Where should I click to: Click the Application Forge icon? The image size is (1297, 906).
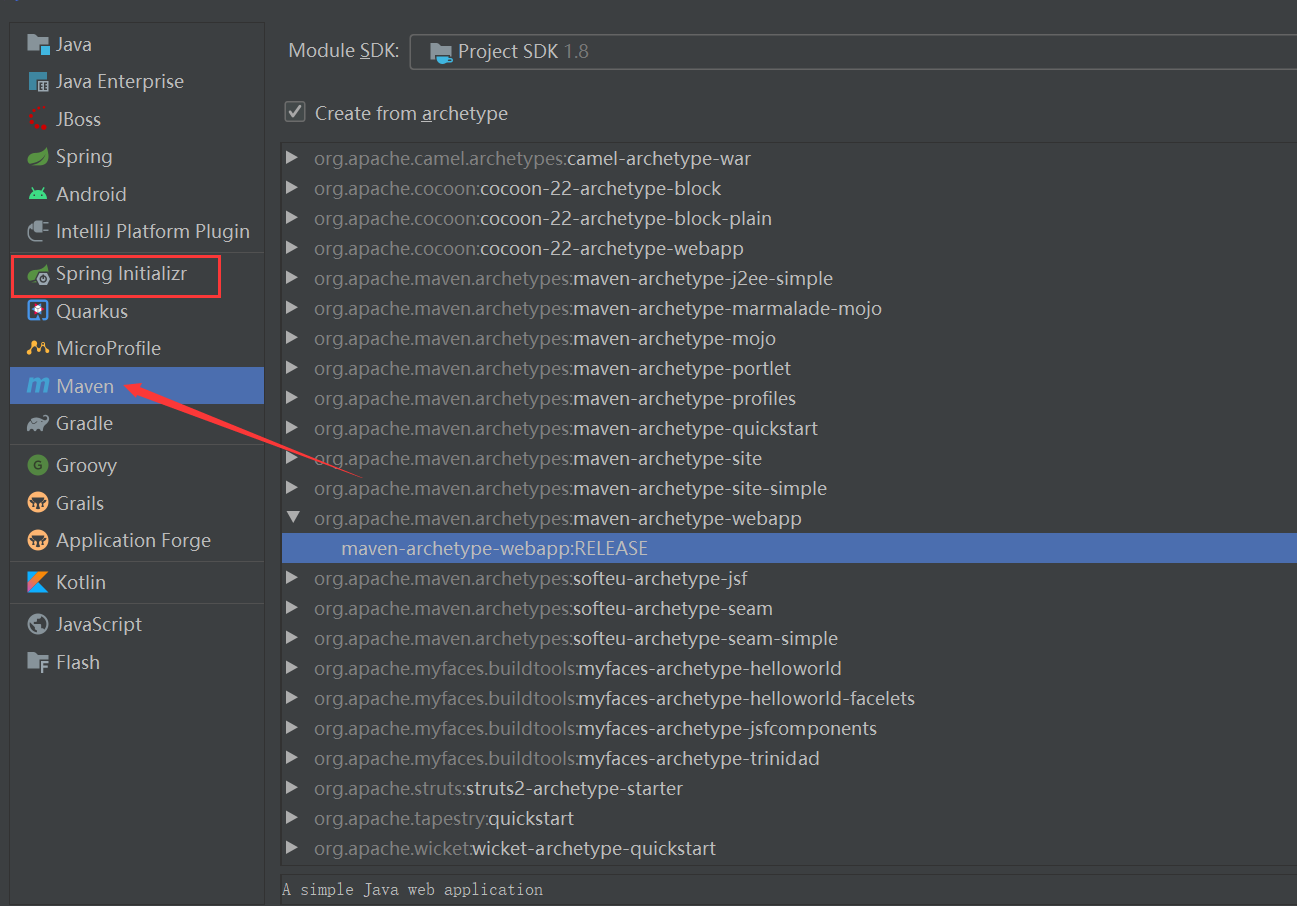pyautogui.click(x=38, y=541)
